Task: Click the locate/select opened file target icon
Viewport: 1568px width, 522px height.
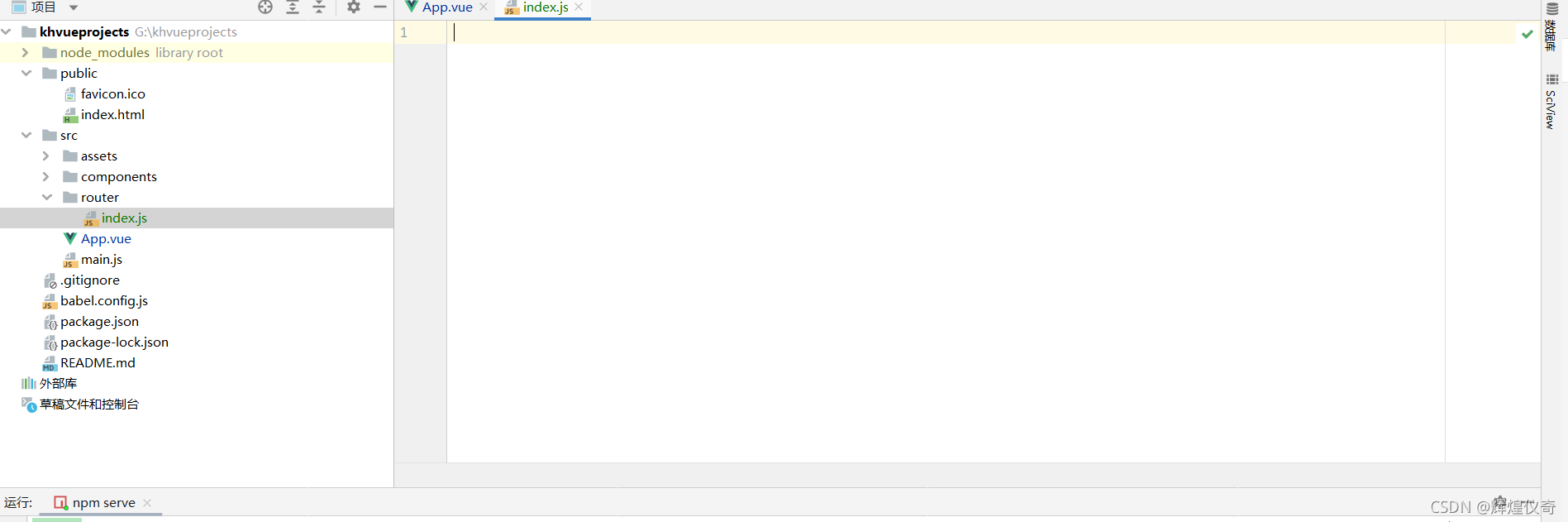Action: coord(265,7)
